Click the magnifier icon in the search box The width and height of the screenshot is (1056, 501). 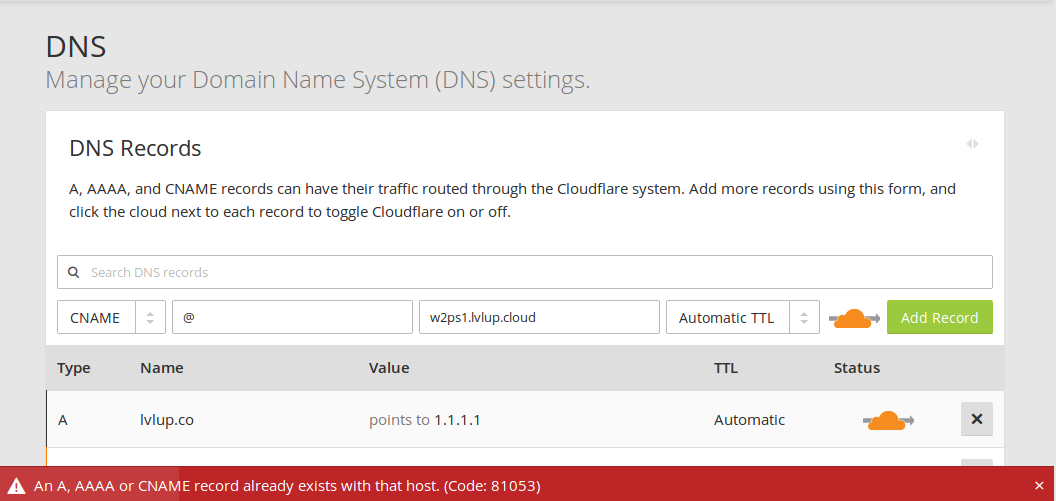tap(73, 272)
